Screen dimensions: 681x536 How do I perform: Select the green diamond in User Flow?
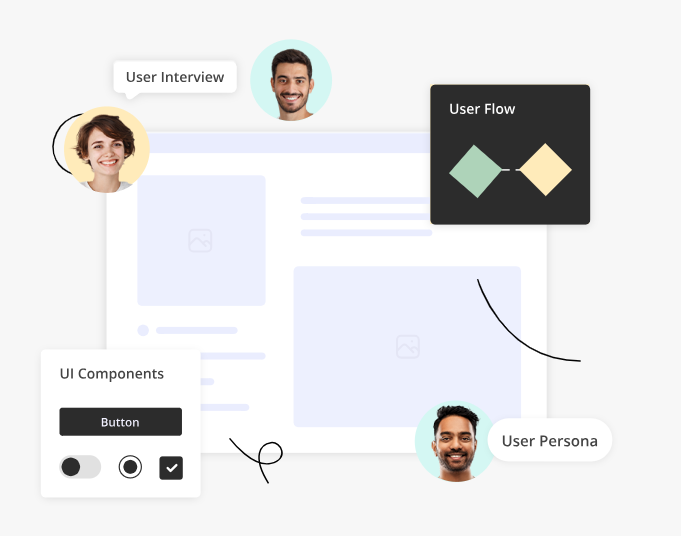476,170
